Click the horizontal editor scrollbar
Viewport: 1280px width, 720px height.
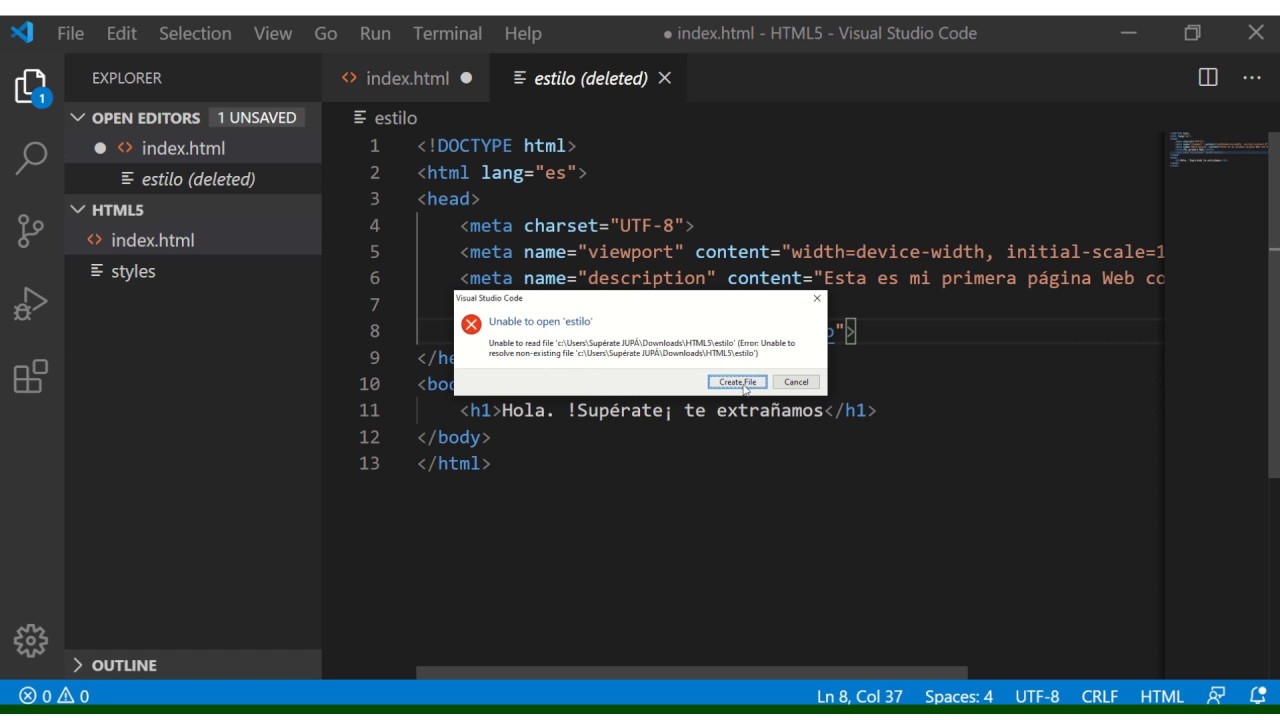(692, 673)
